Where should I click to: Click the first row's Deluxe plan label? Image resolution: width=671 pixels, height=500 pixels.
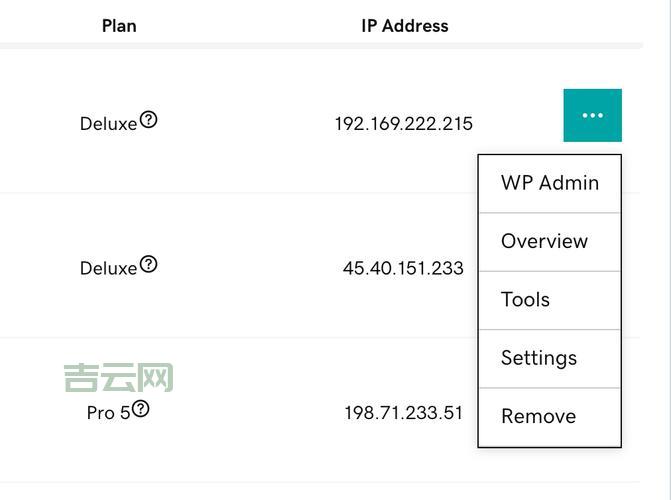click(x=108, y=125)
